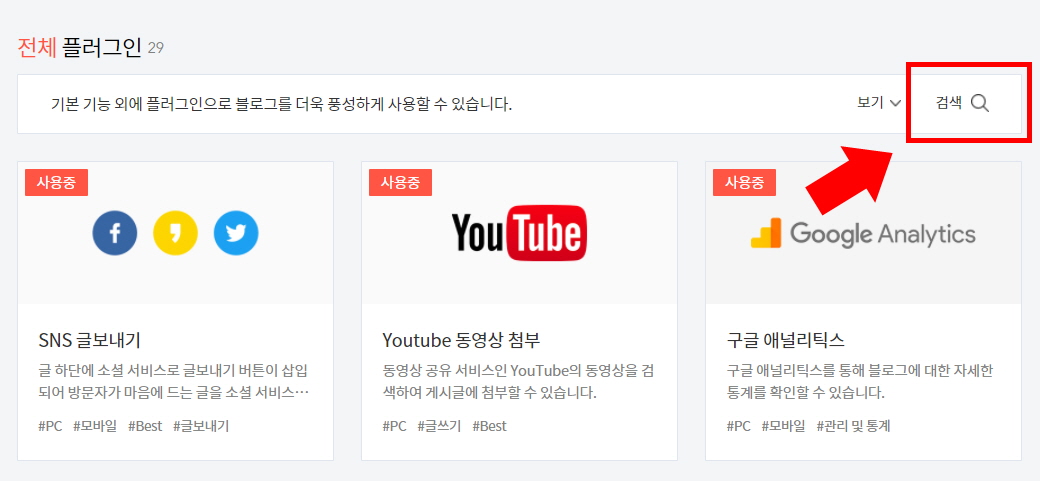
Task: Click the 전체 플러그인 heading
Action: coord(80,48)
